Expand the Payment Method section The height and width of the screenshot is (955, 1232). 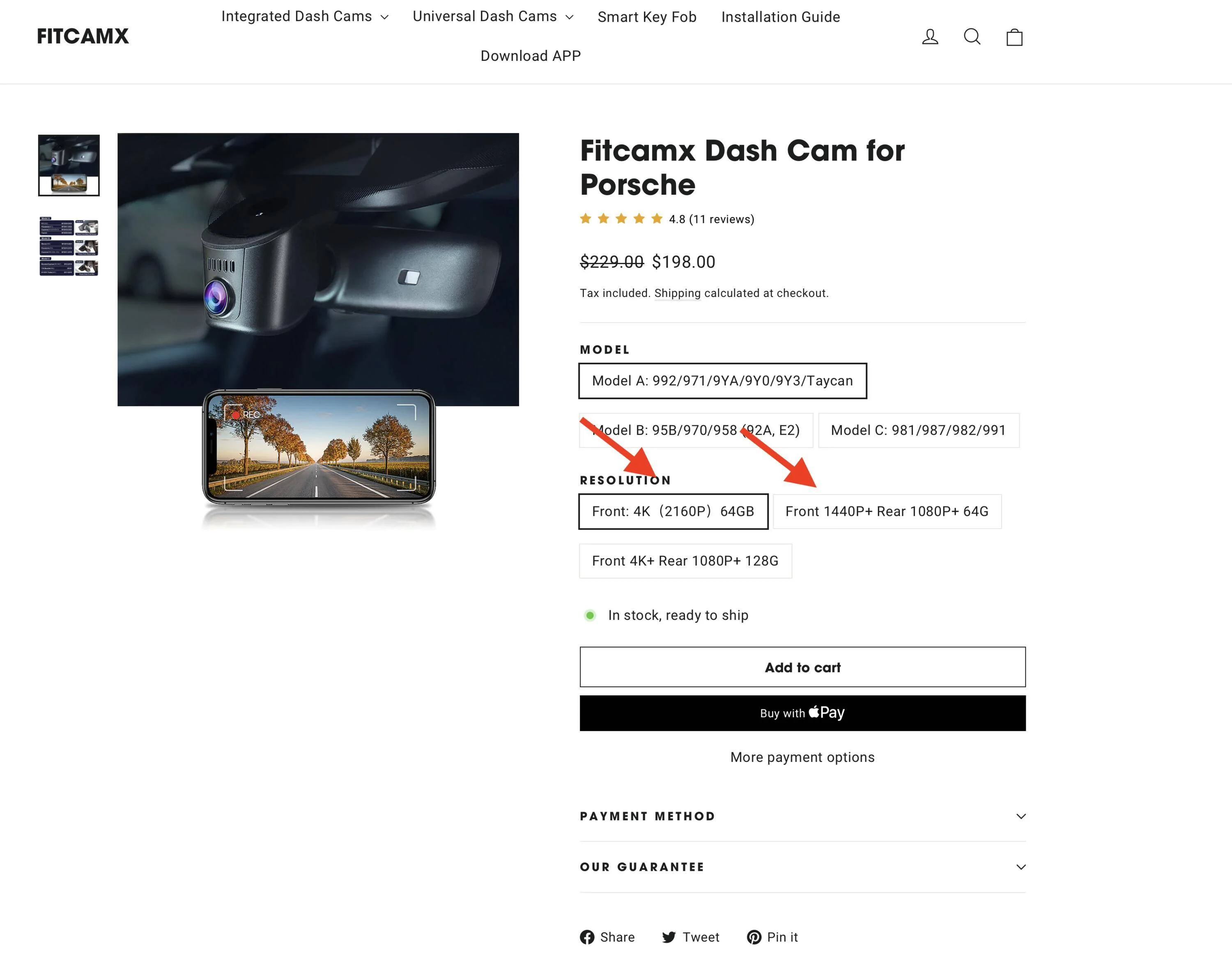pyautogui.click(x=803, y=816)
